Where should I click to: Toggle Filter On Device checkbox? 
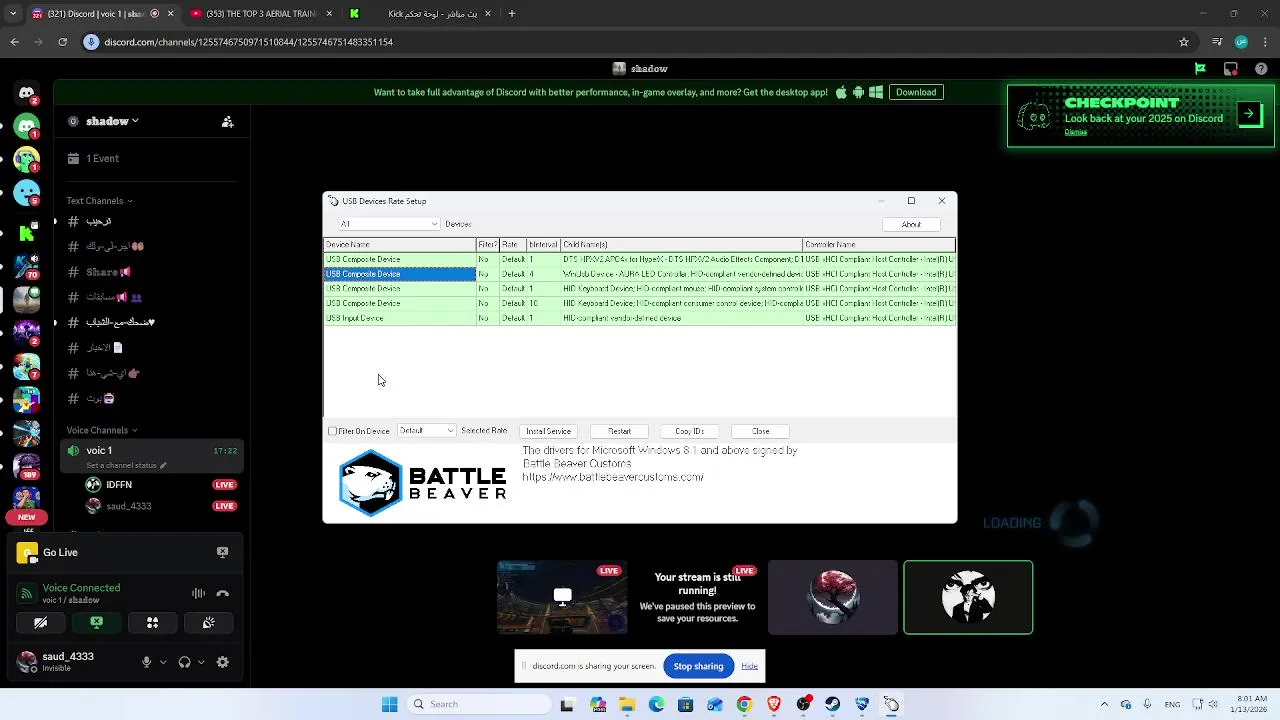[x=333, y=431]
